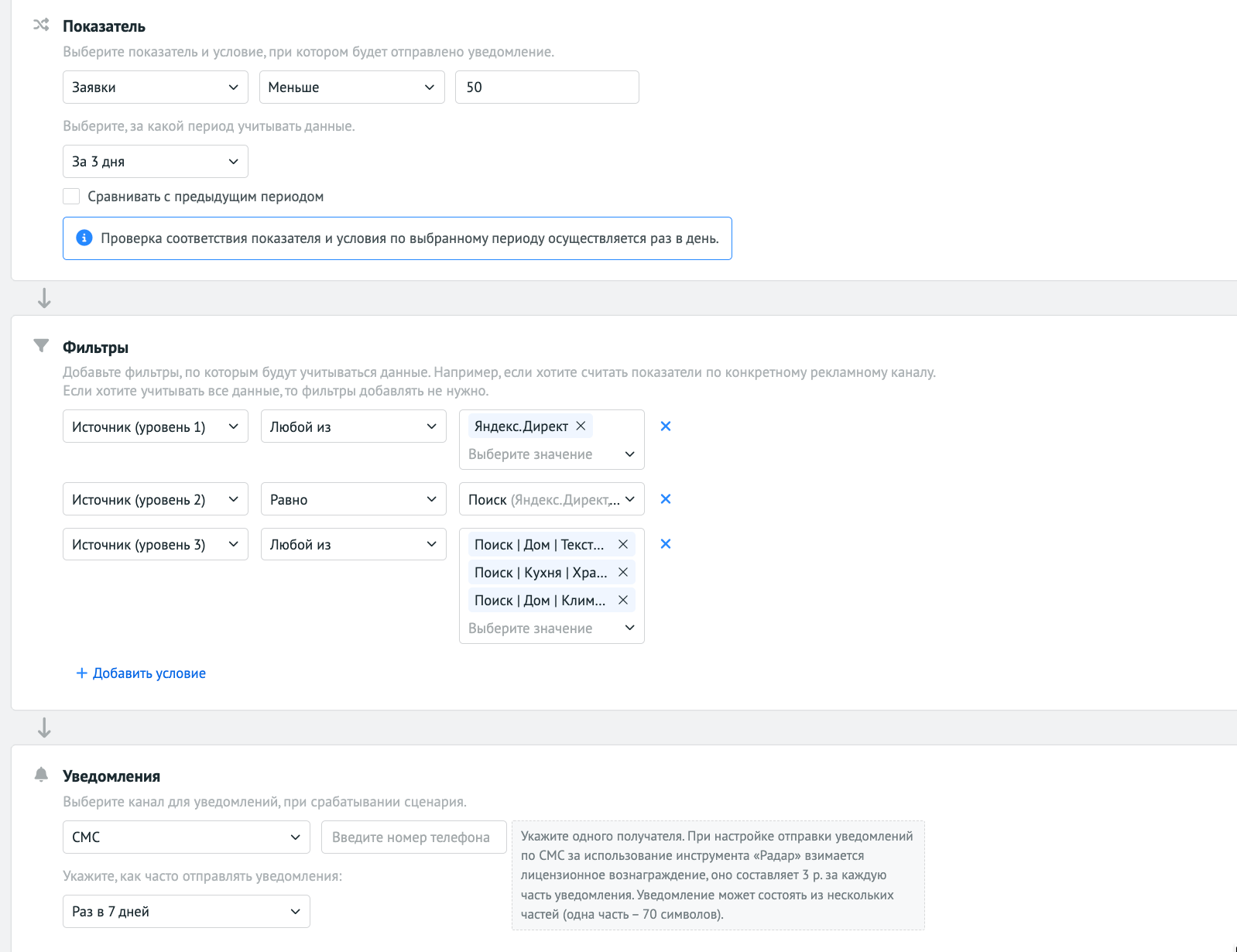Delete the Источник (уровень 1) filter row

665,426
